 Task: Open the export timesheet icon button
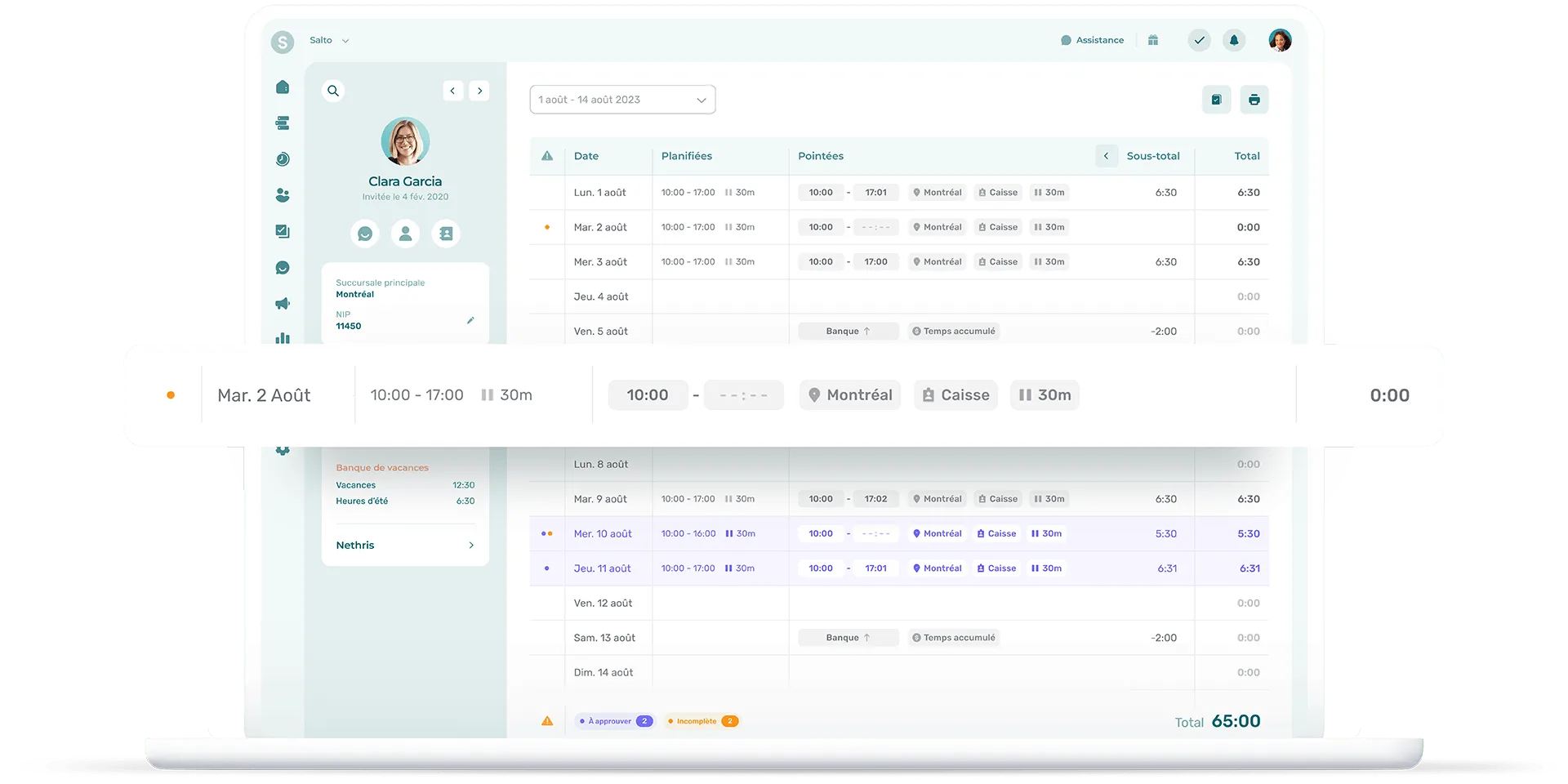click(x=1216, y=100)
